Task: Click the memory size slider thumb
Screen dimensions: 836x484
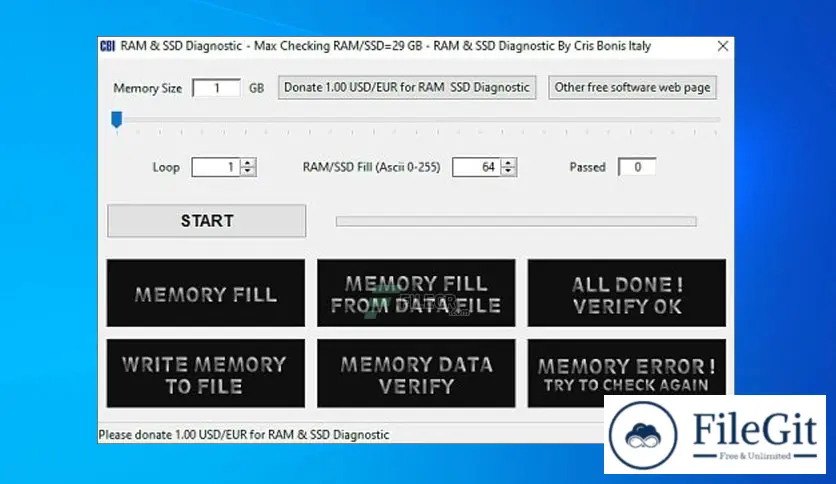Action: pos(116,119)
